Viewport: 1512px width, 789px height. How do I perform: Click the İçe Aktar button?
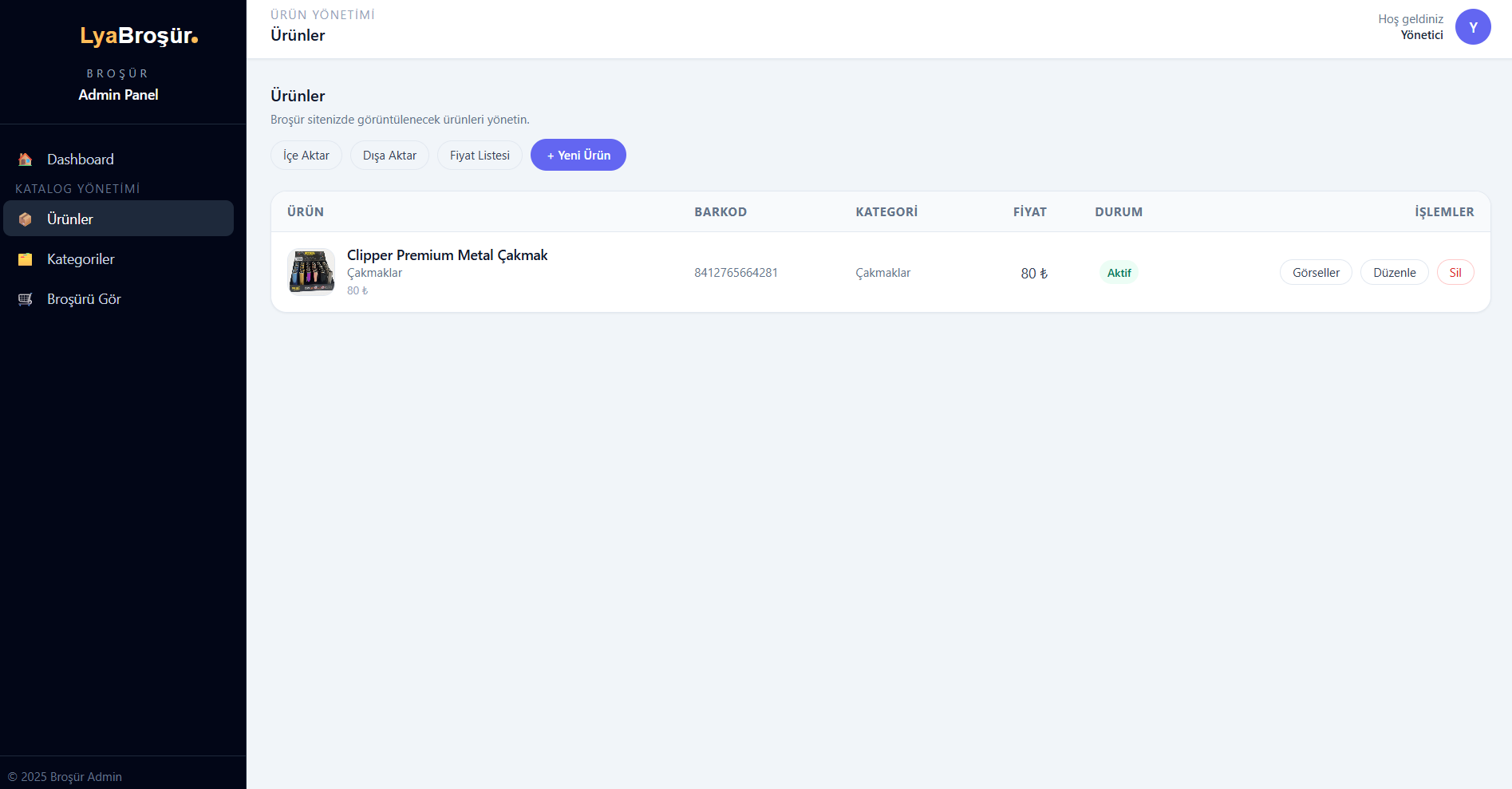[306, 156]
